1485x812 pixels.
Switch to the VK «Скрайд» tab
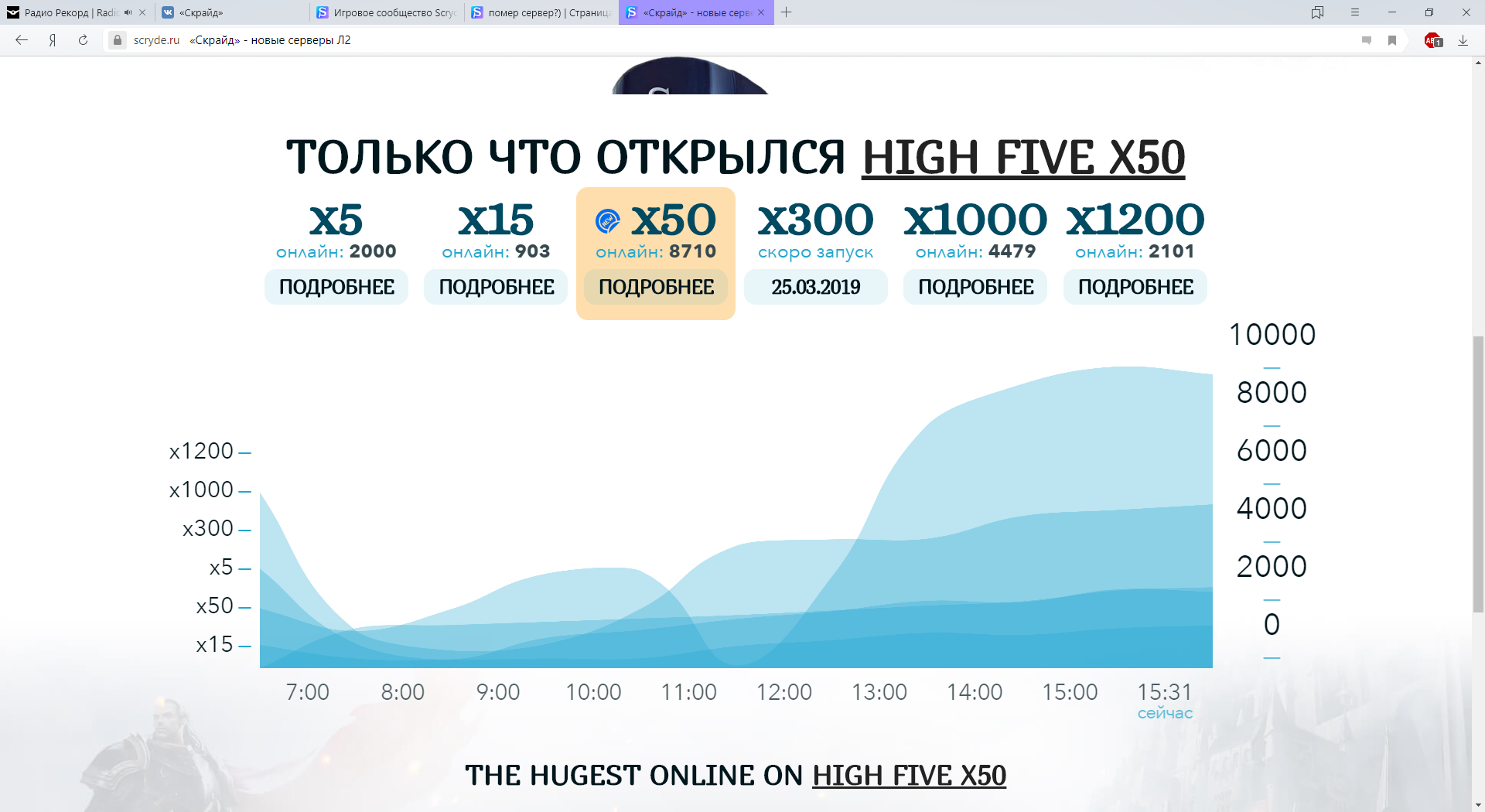click(x=232, y=12)
